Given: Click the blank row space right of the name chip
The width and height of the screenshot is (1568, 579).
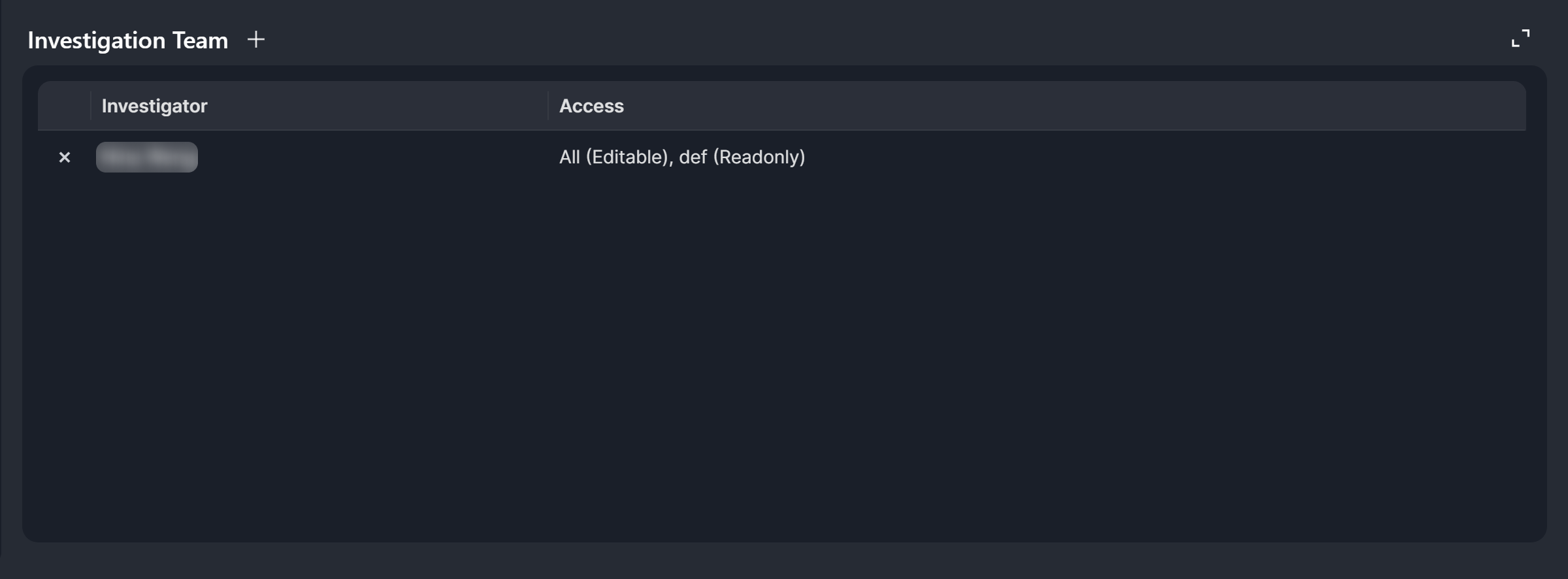Looking at the screenshot, I should [366, 157].
